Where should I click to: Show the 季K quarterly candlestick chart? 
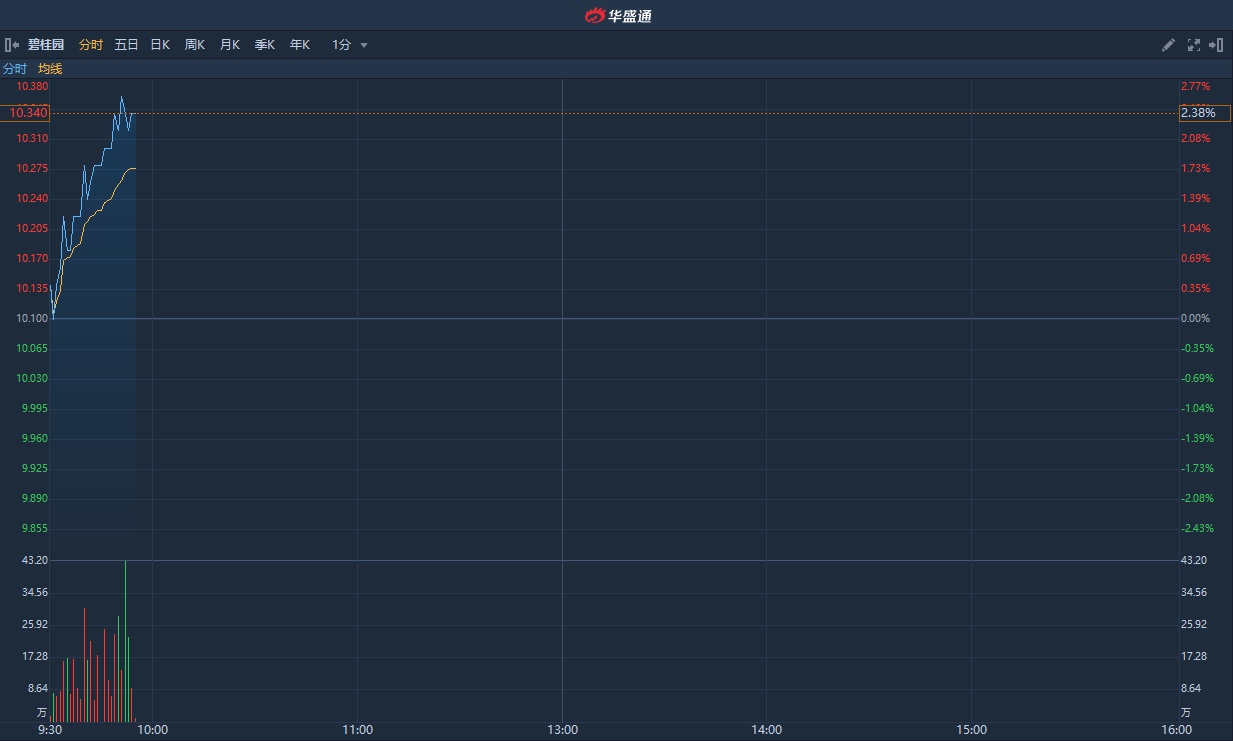pyautogui.click(x=264, y=45)
